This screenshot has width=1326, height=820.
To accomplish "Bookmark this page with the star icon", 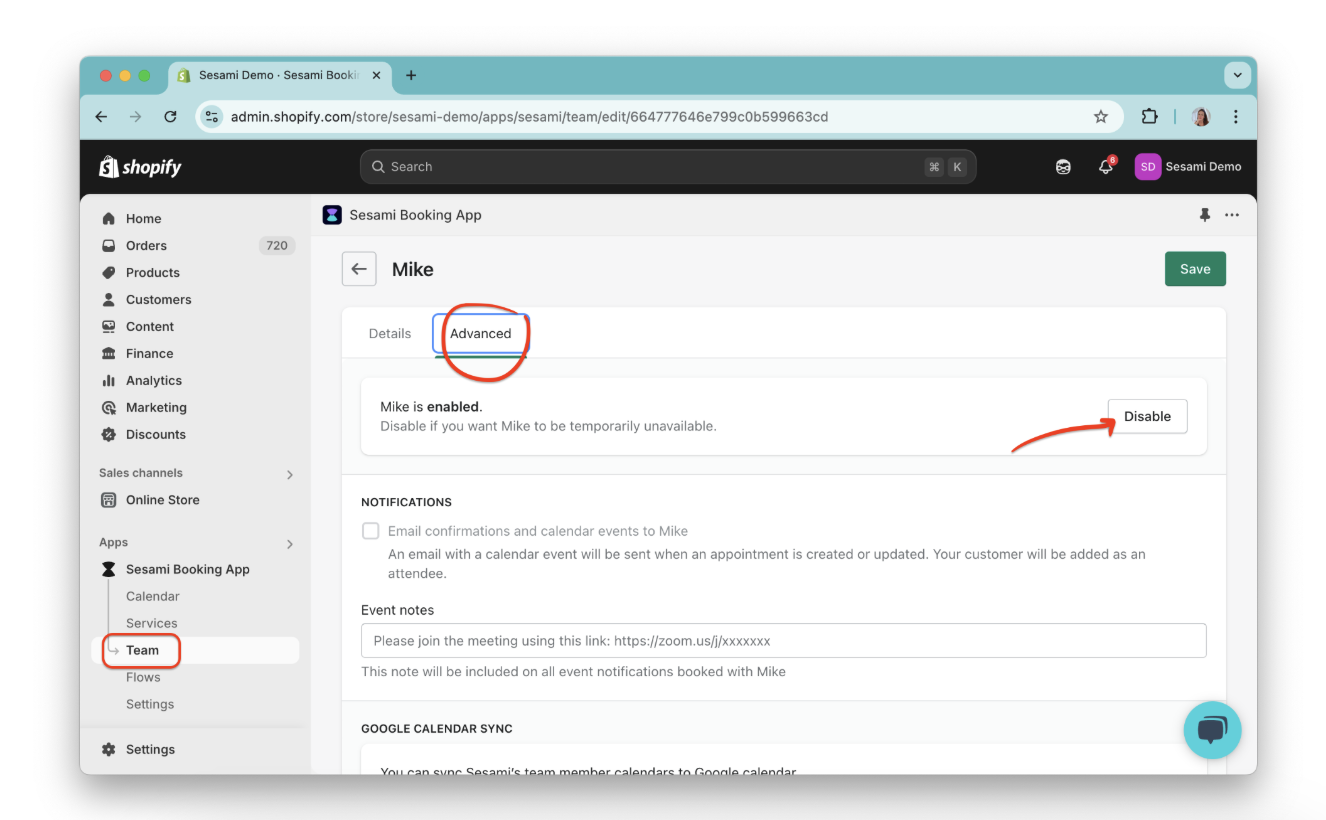I will pyautogui.click(x=1101, y=117).
